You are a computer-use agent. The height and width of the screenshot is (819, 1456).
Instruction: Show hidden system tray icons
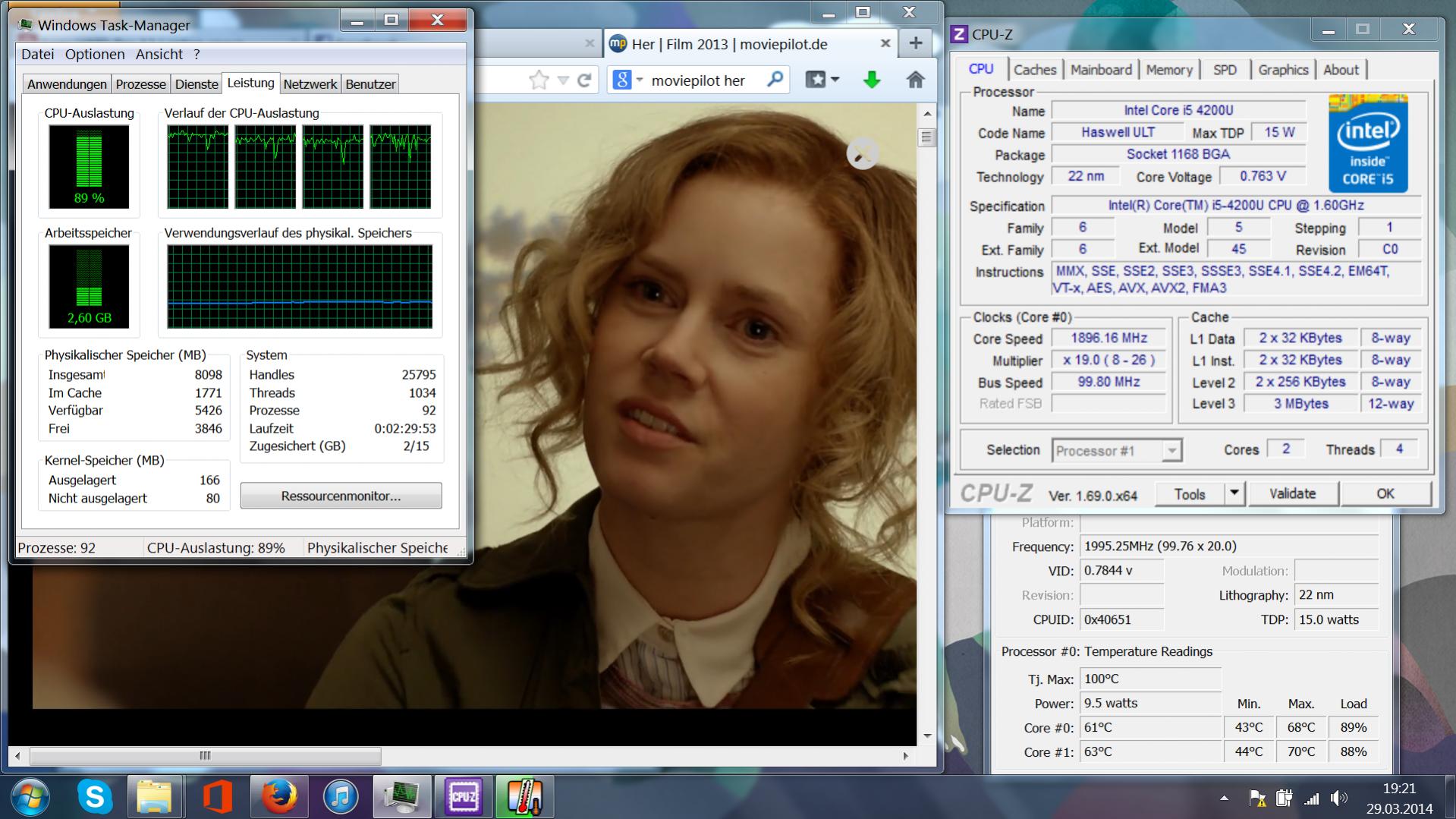[x=1224, y=798]
